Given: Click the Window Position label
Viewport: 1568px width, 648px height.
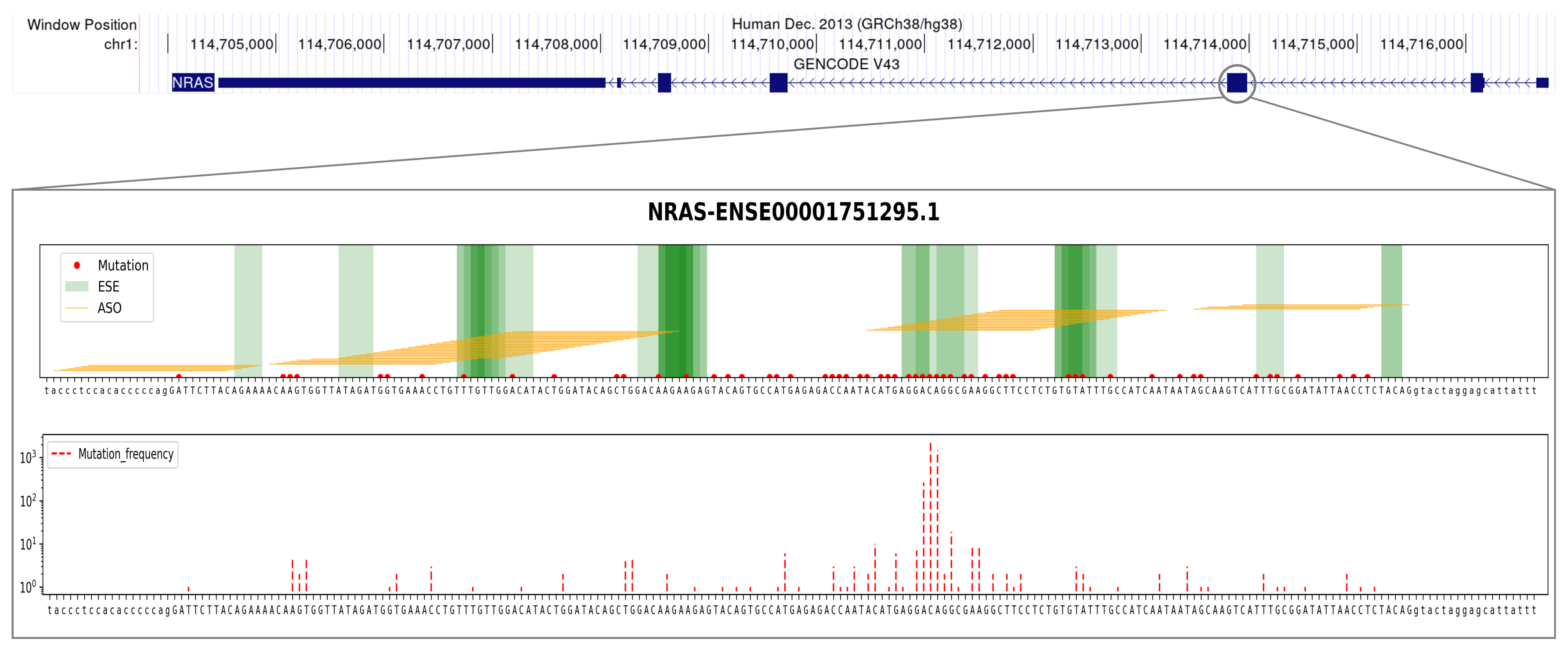Looking at the screenshot, I should pos(82,25).
